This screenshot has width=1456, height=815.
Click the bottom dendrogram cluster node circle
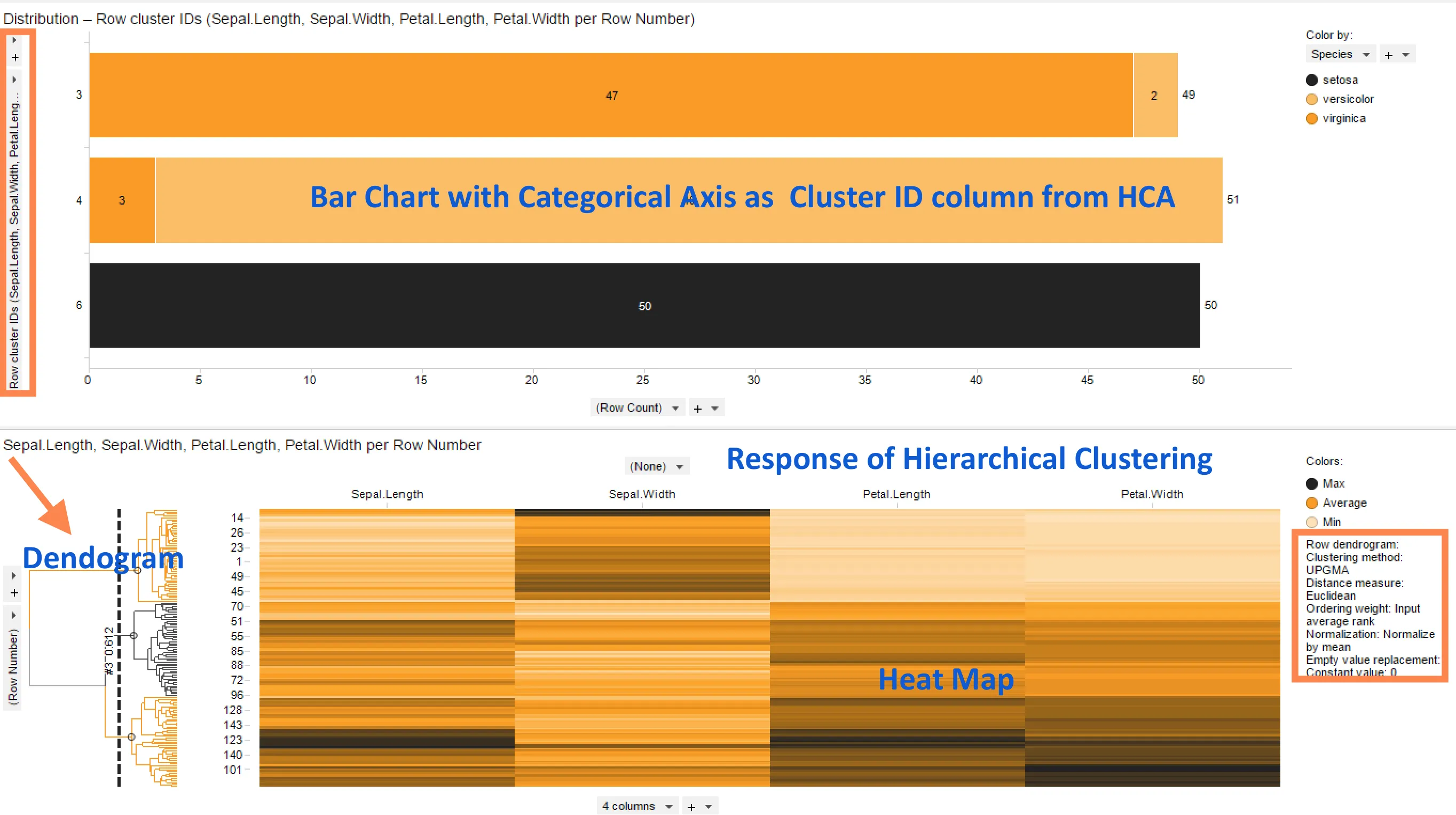131,737
